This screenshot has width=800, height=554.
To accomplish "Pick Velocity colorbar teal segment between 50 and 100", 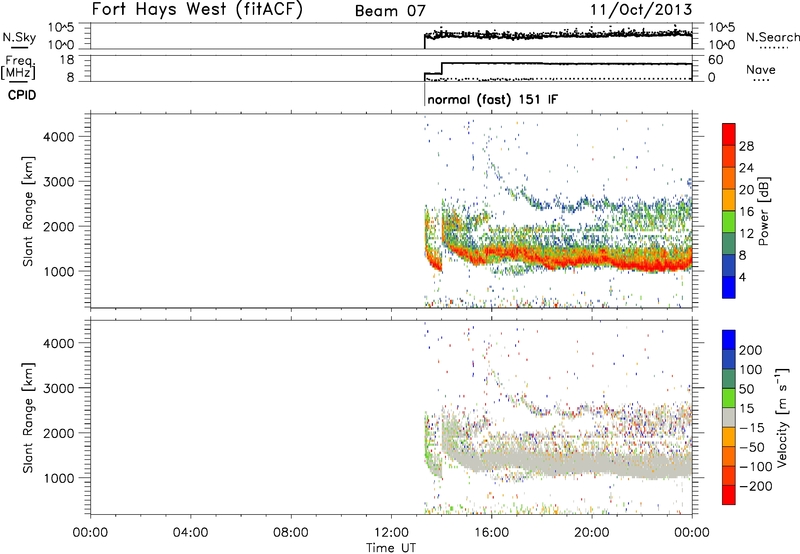I will tap(729, 379).
